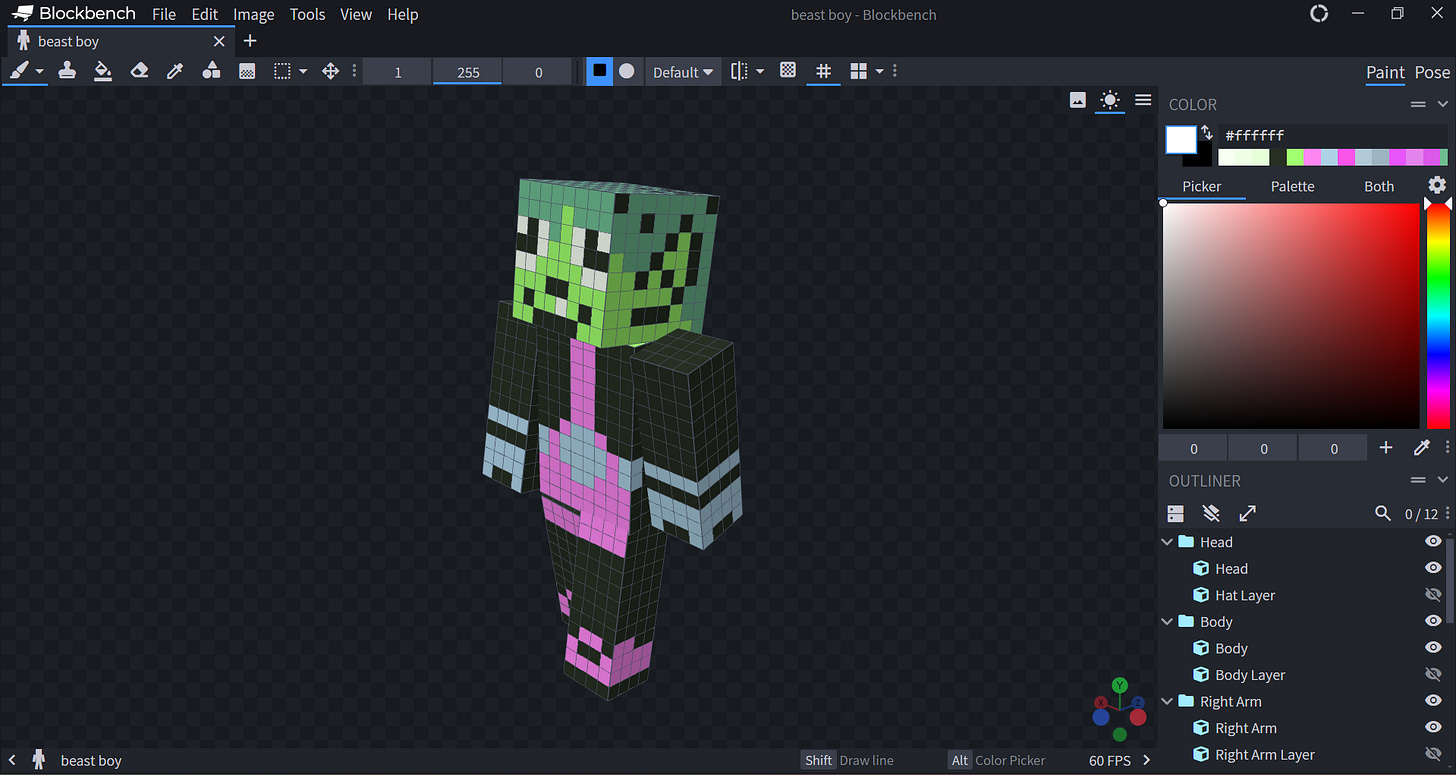Open the split screen layout icon
The height and width of the screenshot is (775, 1456).
(x=858, y=71)
